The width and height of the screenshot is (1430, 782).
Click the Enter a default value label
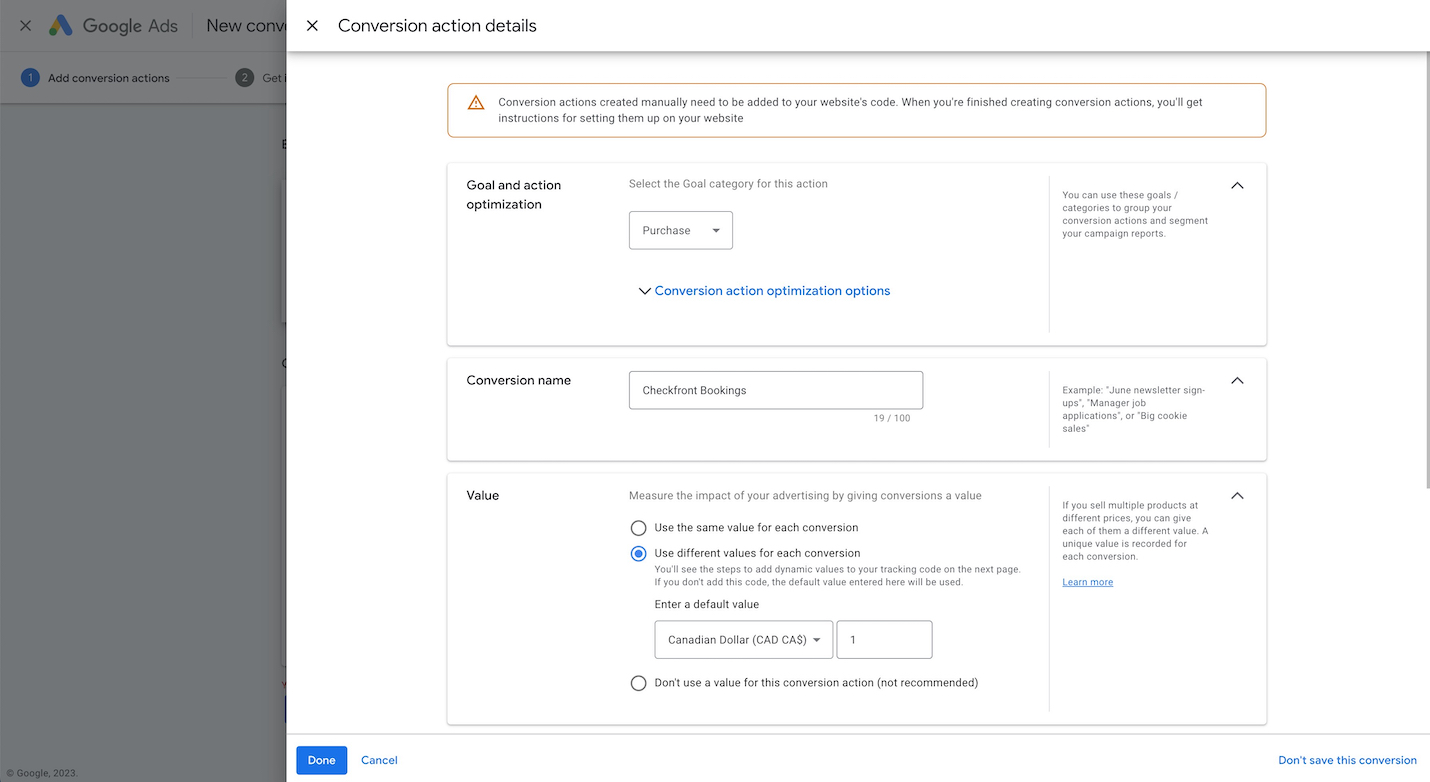pos(707,605)
